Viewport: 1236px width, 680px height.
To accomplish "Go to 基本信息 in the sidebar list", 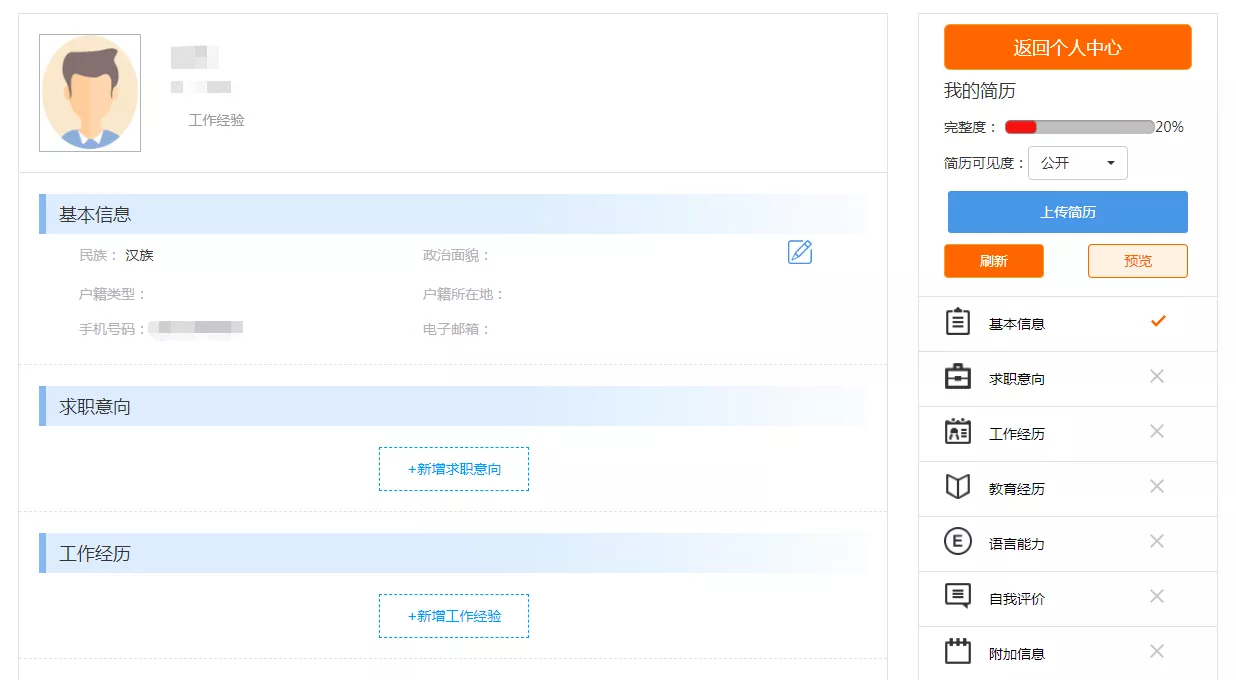I will [x=1068, y=324].
